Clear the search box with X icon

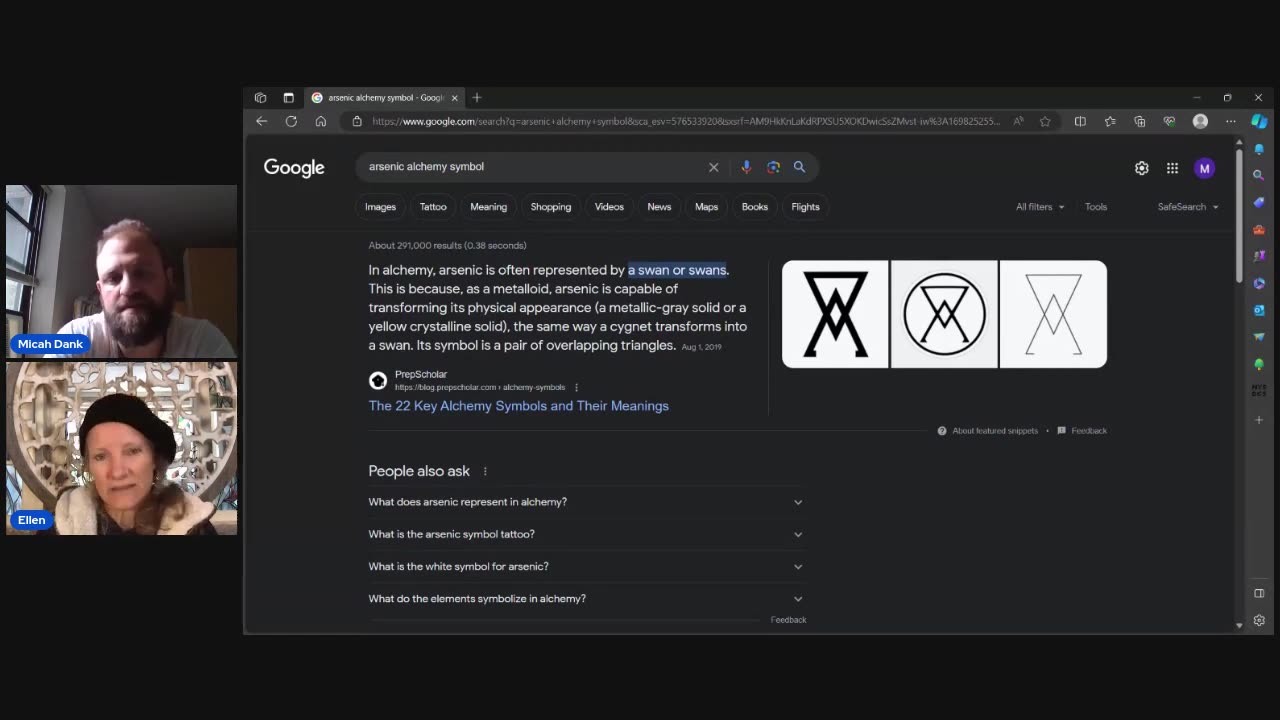coord(713,167)
